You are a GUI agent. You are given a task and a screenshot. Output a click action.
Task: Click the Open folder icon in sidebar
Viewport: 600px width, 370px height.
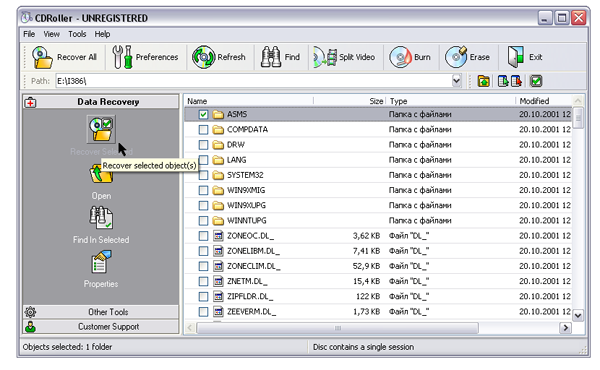101,174
